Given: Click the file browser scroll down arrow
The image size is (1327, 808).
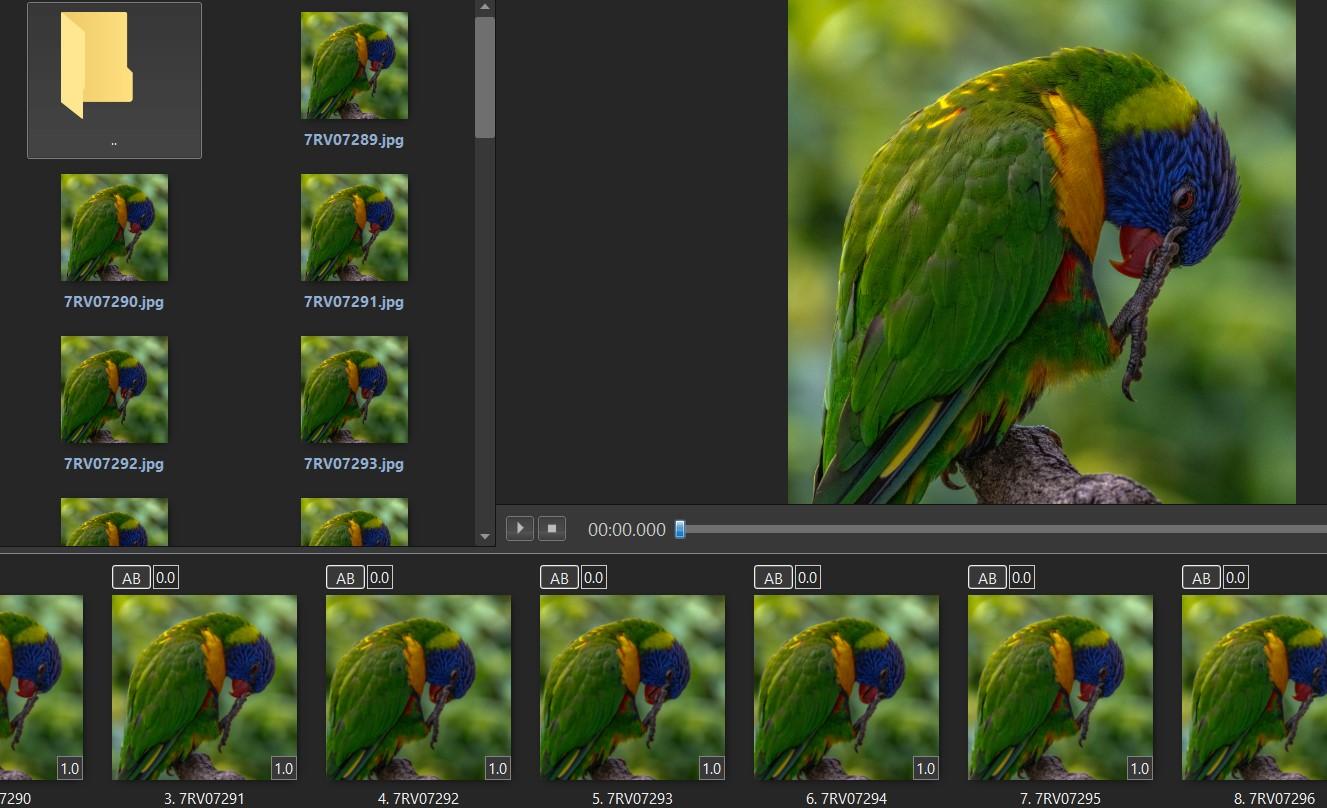Looking at the screenshot, I should pyautogui.click(x=485, y=537).
